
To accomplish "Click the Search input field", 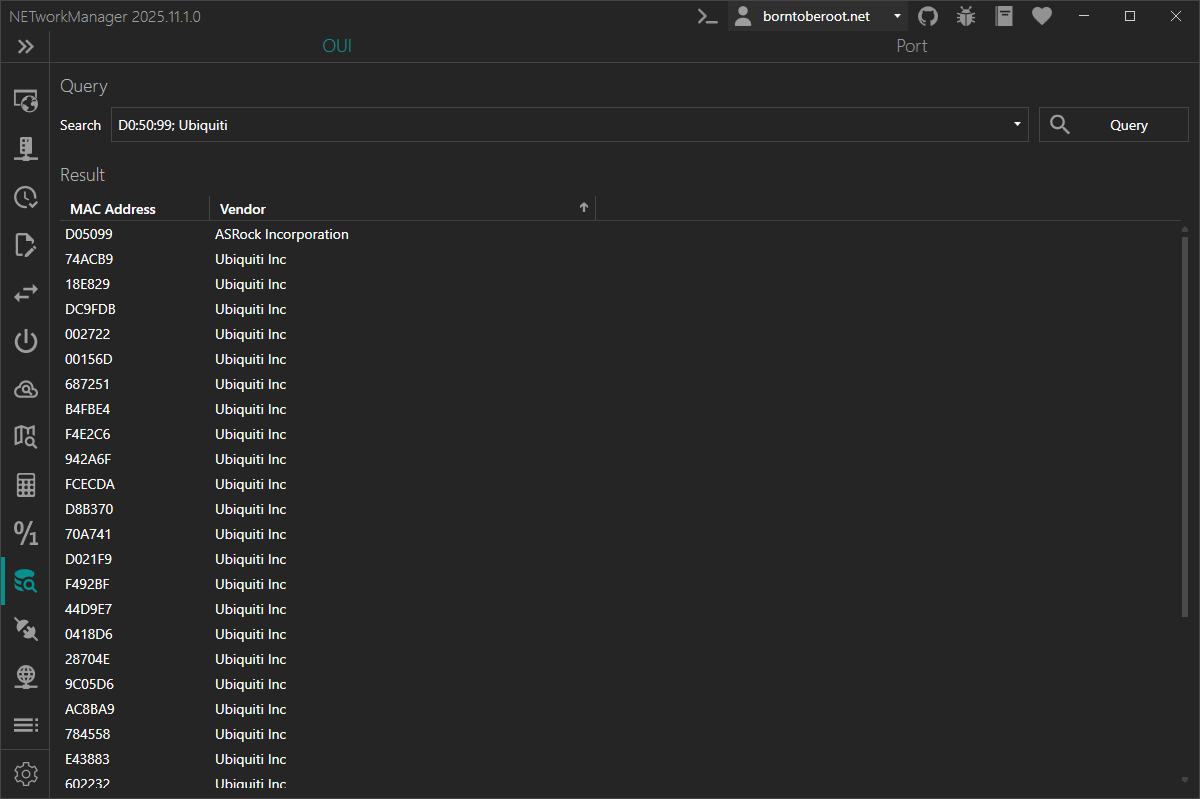I will (560, 125).
